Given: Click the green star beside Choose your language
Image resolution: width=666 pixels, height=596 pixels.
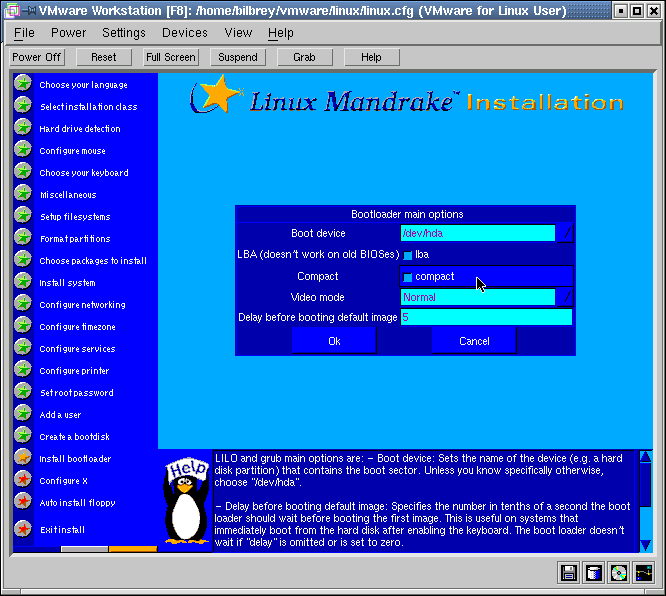Looking at the screenshot, I should pos(22,84).
